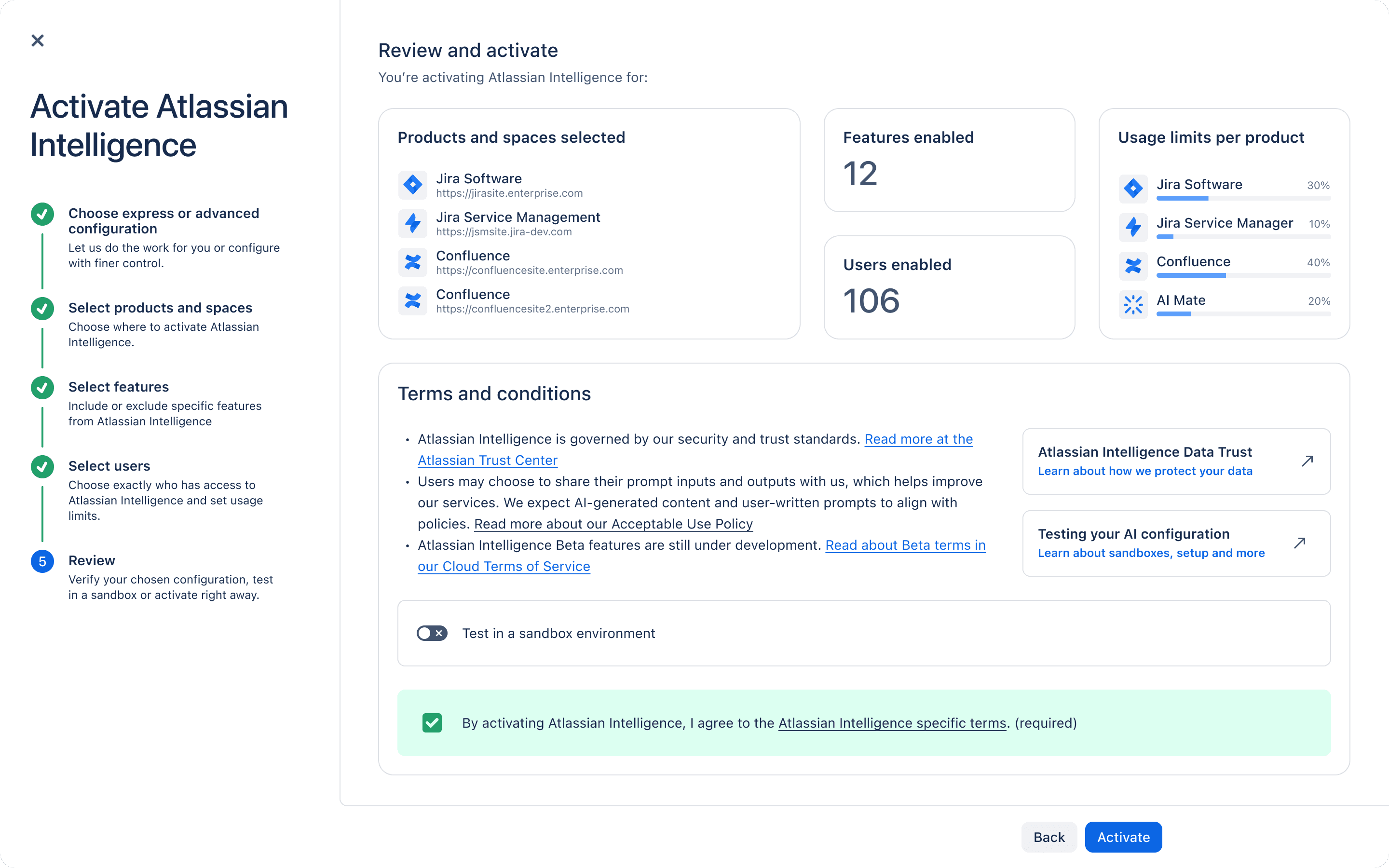Click Jira Service Manager 10% usage bar
1389x868 pixels.
click(x=1243, y=236)
